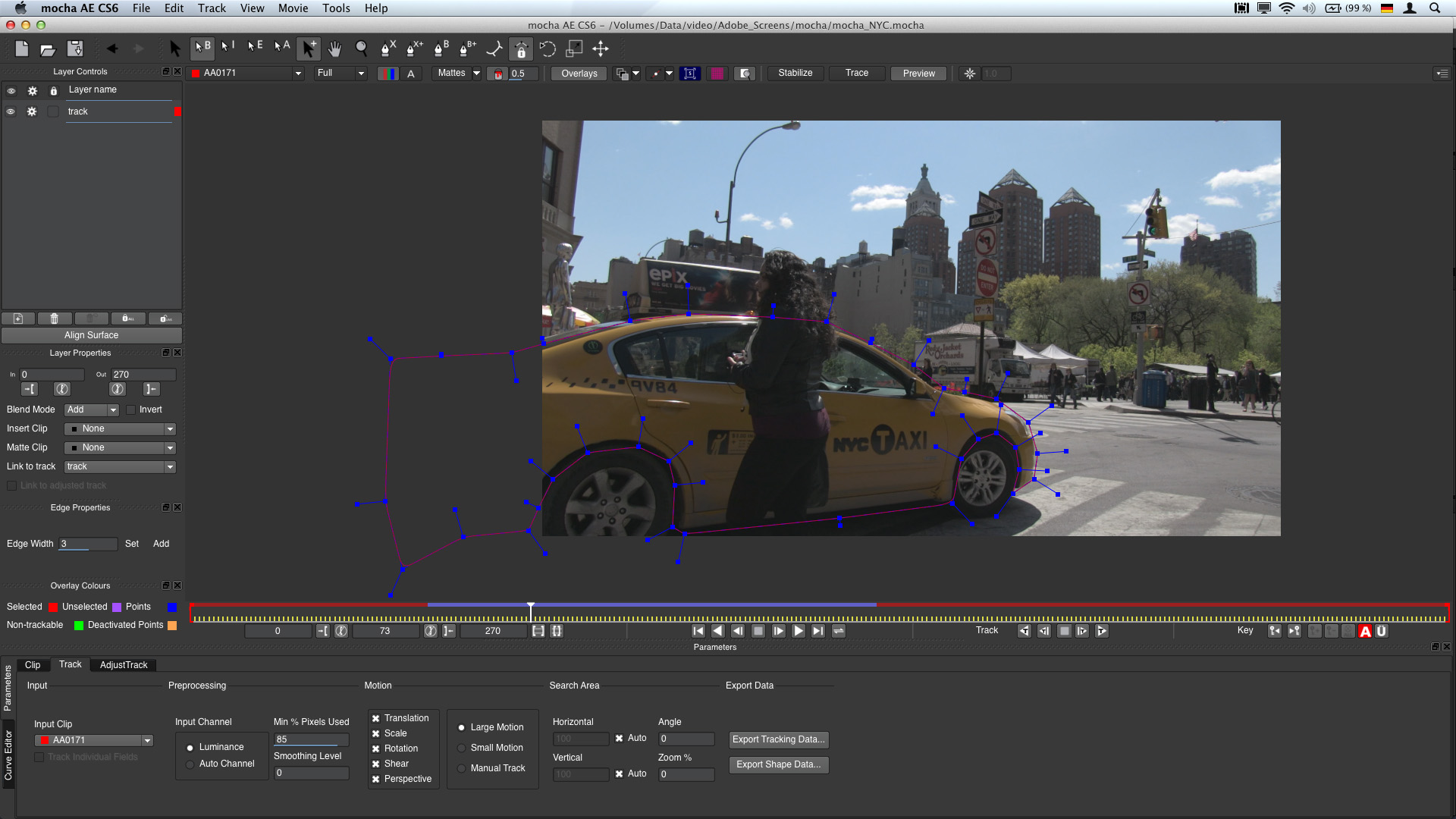
Task: Select the Pan hand tool
Action: 334,49
